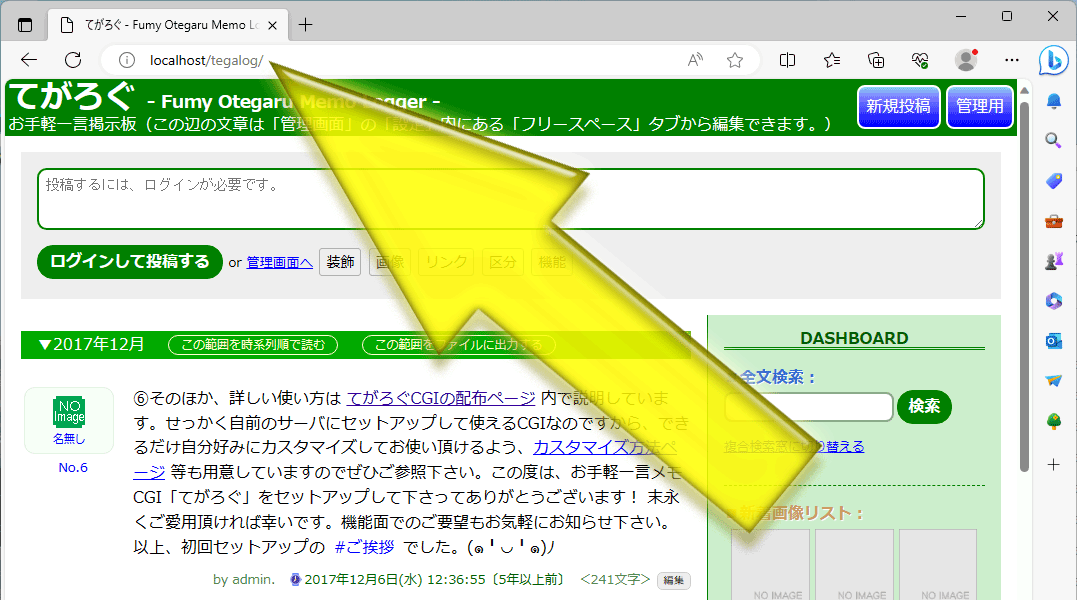
Task: Click the 画像 button
Action: click(x=390, y=262)
